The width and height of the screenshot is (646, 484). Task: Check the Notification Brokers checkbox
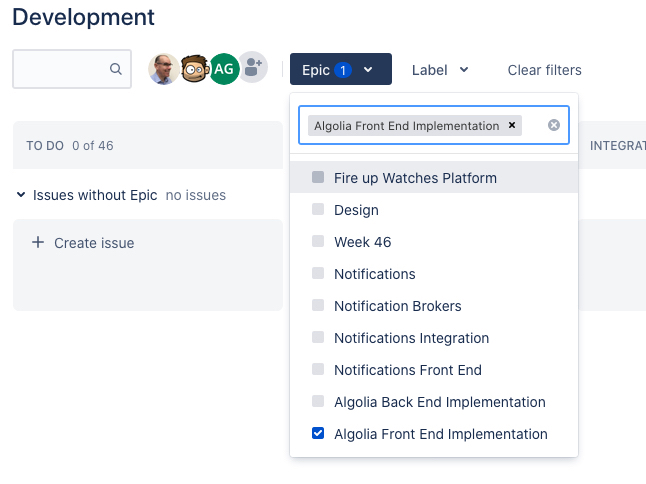[318, 305]
